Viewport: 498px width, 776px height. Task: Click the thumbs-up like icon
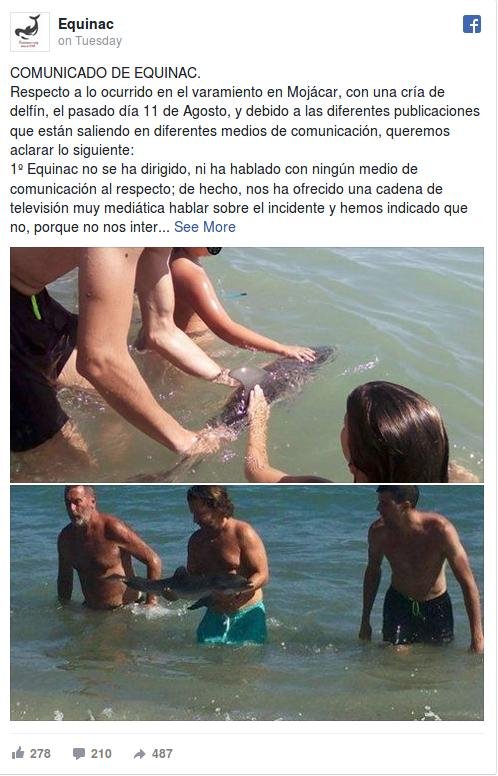[18, 753]
